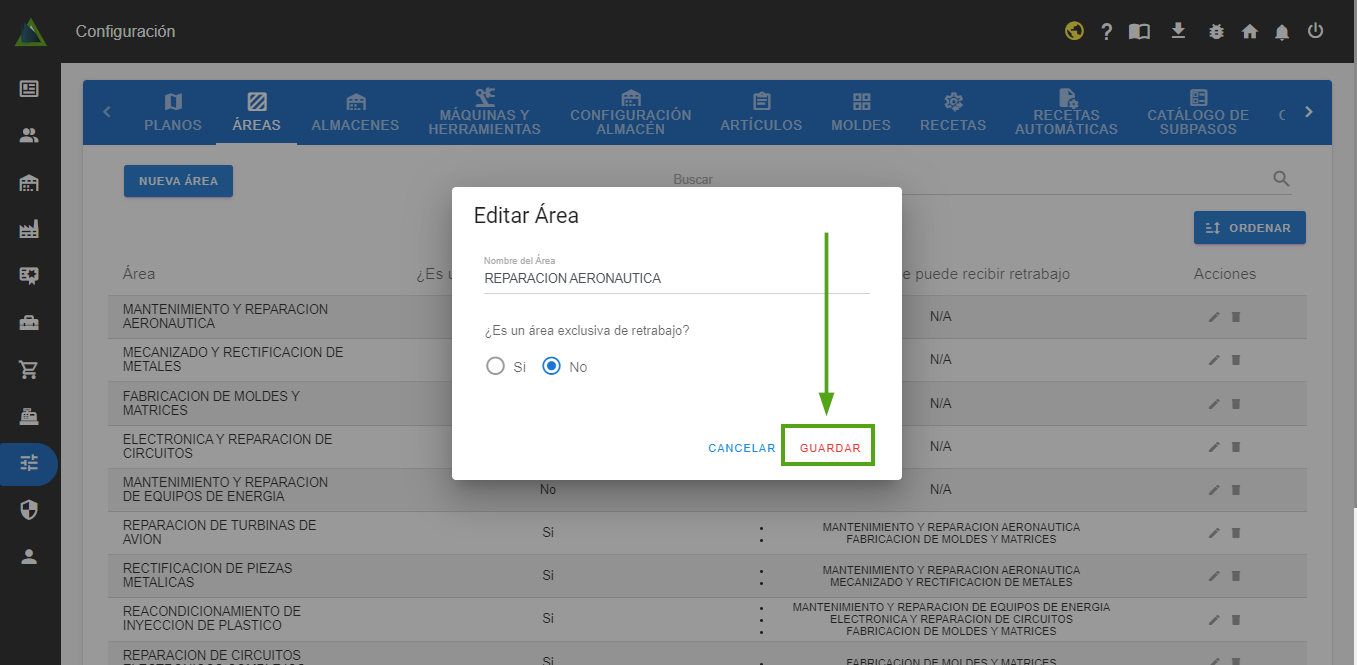Click CANCELAR in the dialog
The image size is (1357, 665).
coord(741,448)
